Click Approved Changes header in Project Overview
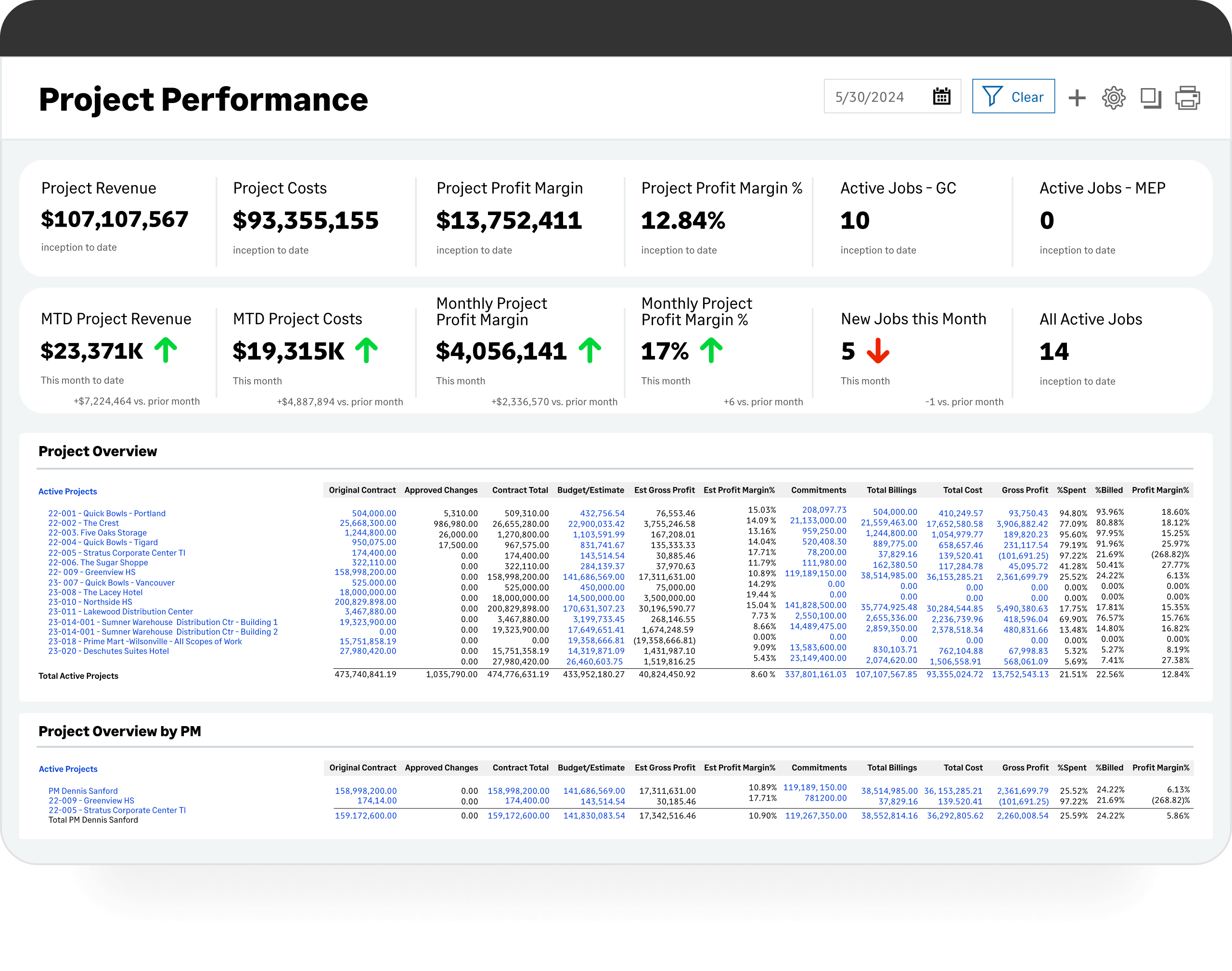Viewport: 1232px width, 971px height. 441,490
